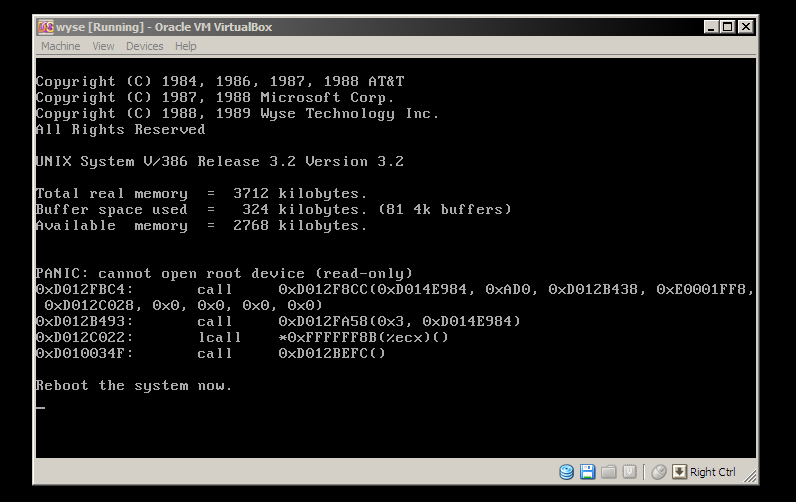Click the floppy disk indicator icon
The image size is (796, 502).
tap(587, 472)
